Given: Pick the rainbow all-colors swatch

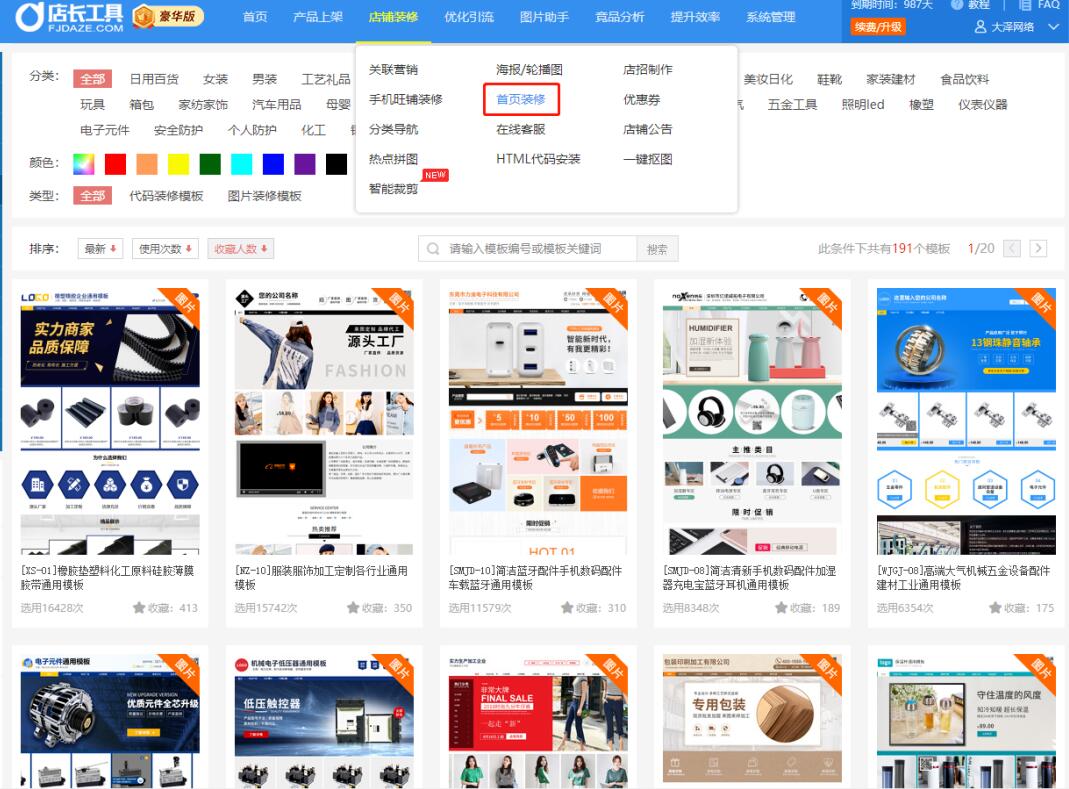Looking at the screenshot, I should (84, 164).
